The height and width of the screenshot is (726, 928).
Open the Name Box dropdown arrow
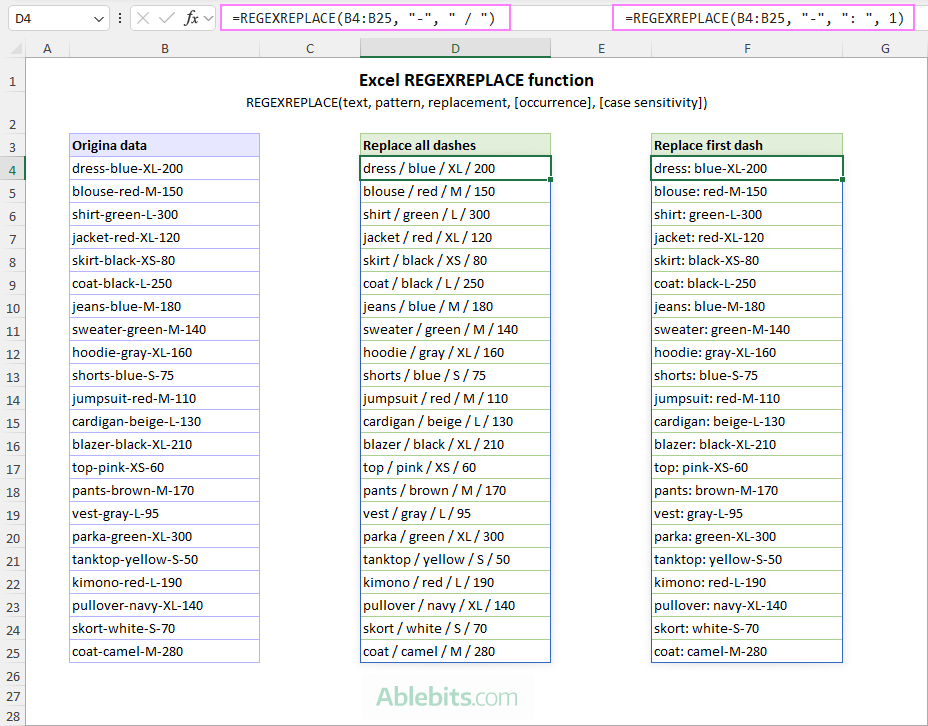pos(99,19)
